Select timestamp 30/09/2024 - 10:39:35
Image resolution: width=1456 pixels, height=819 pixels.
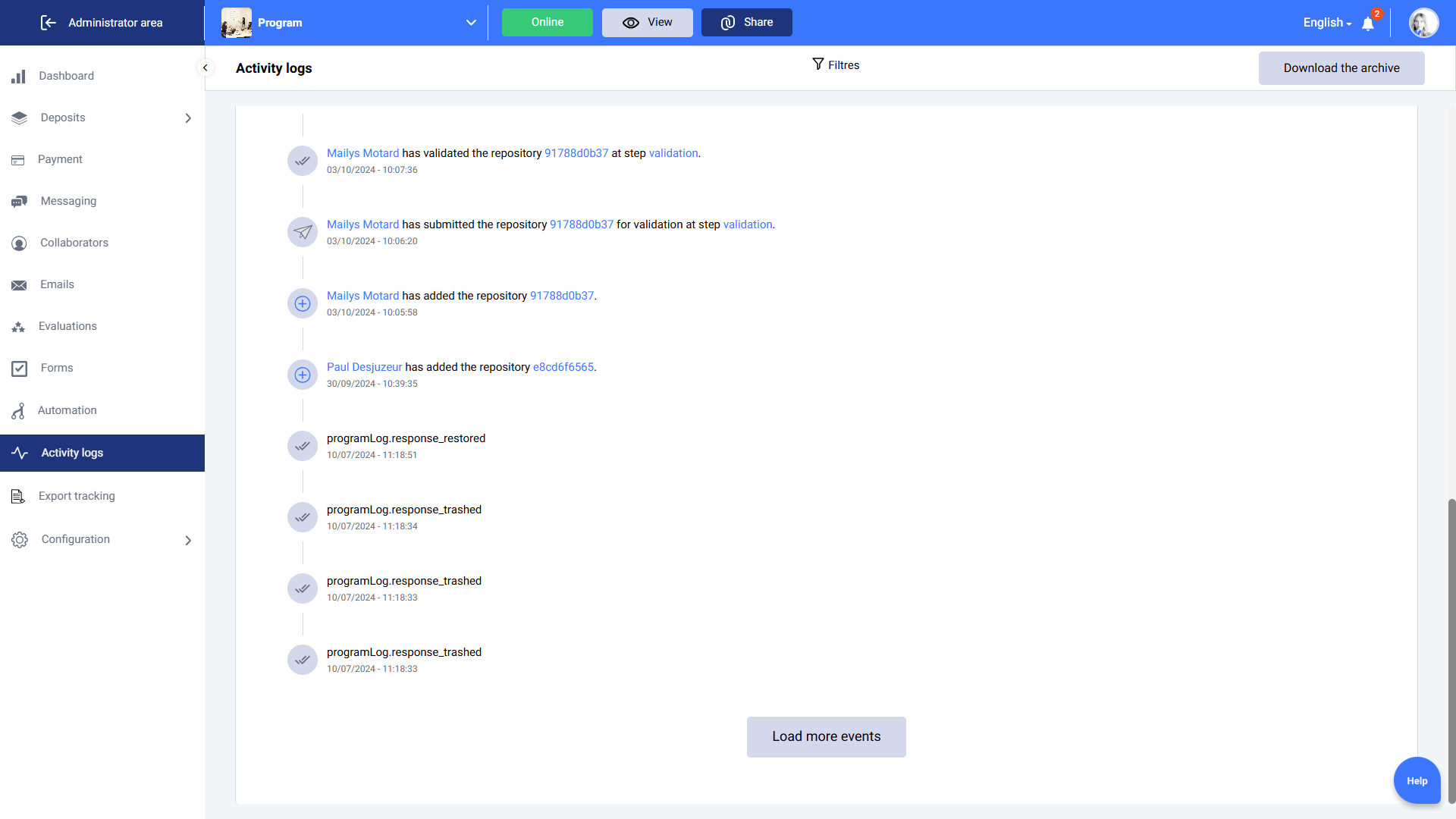coord(372,384)
